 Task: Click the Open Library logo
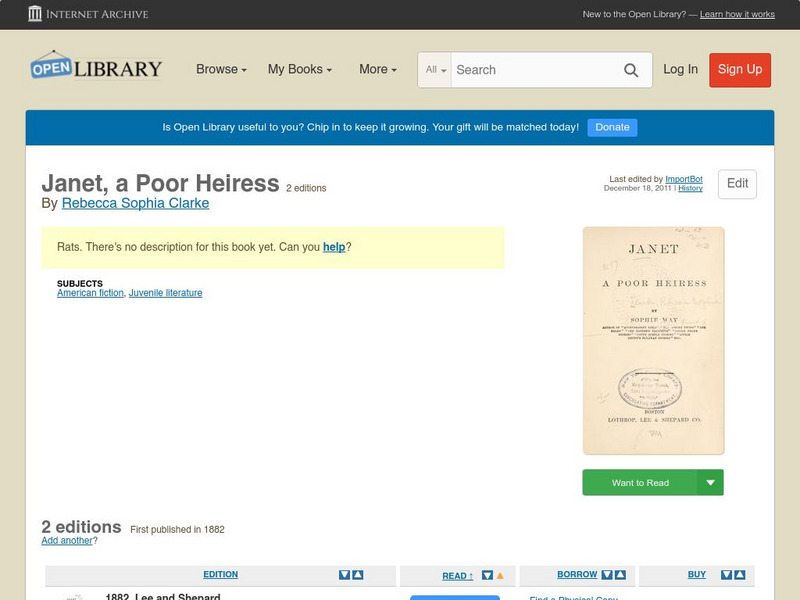pos(96,66)
